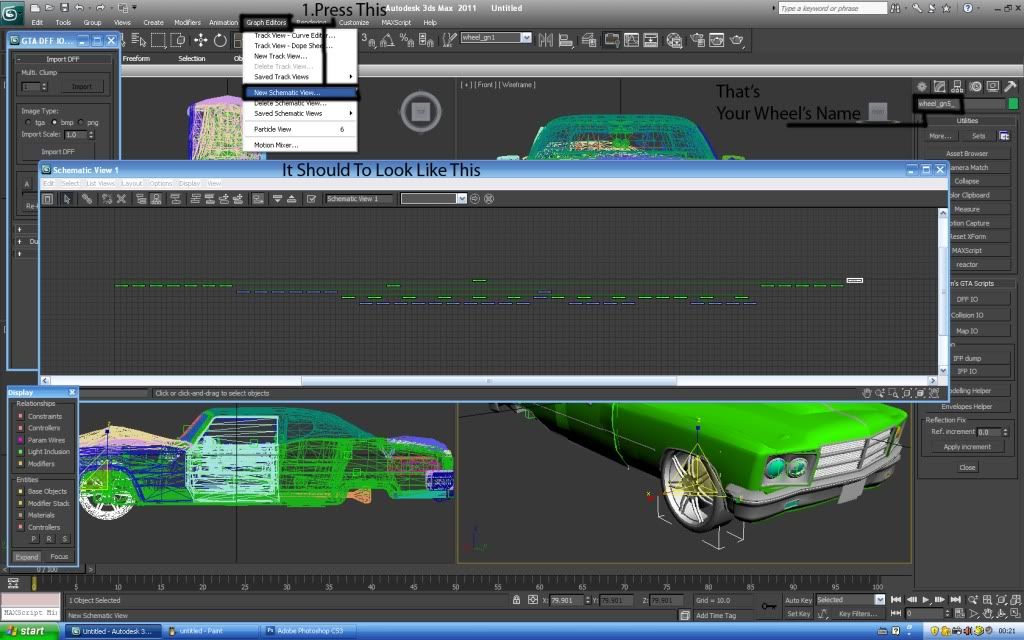Screen dimensions: 1024x640
Task: Adjust the Ref. increment spinner arrows
Action: (1005, 432)
